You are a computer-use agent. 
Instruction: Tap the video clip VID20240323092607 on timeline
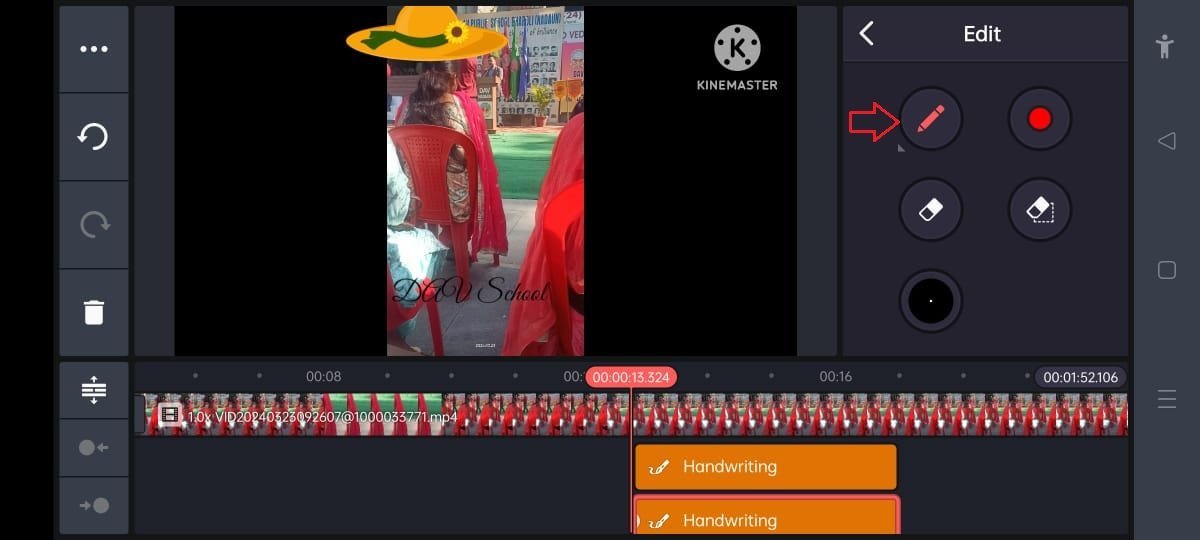point(380,414)
